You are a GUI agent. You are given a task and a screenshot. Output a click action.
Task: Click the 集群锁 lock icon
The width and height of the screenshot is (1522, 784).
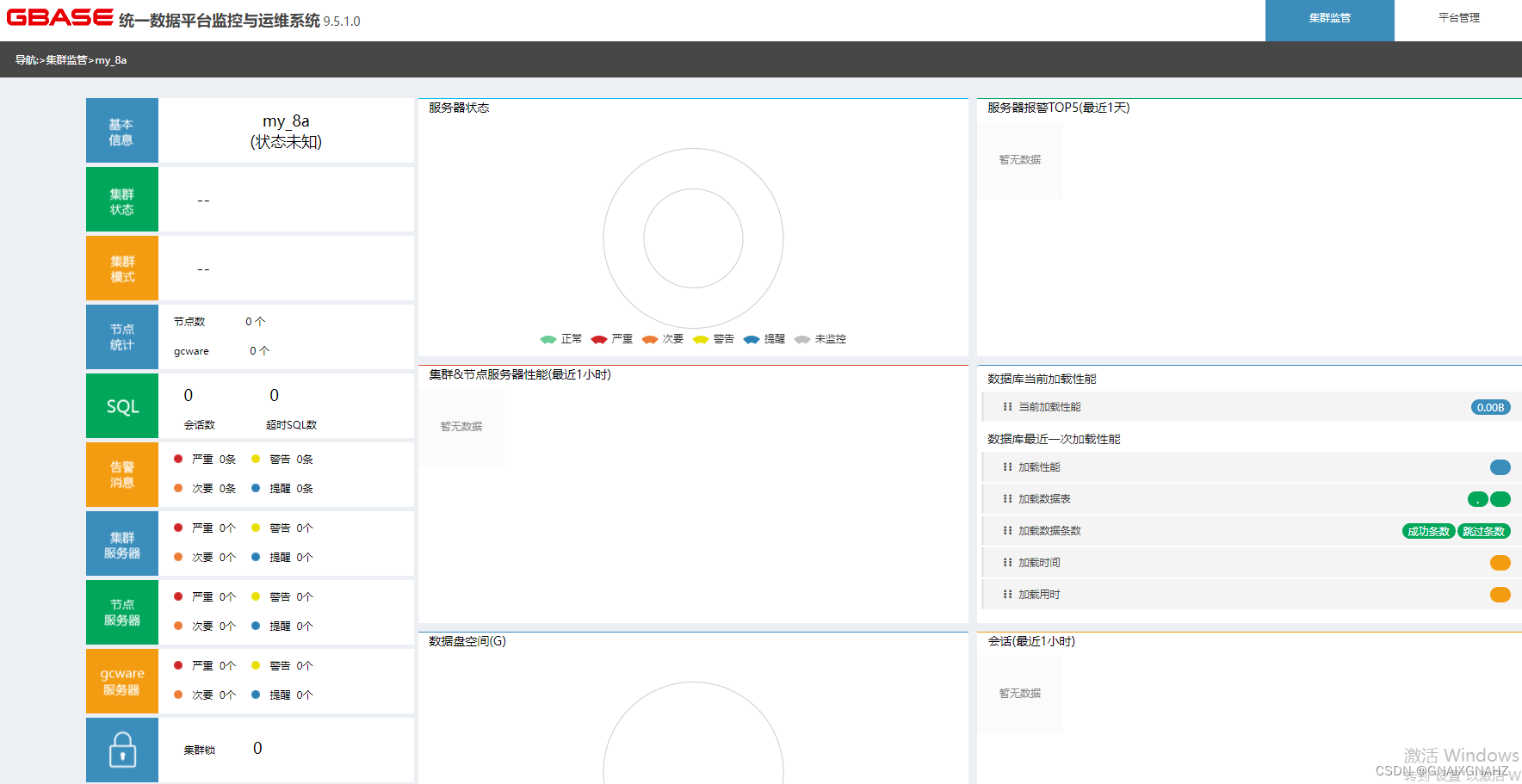[x=121, y=750]
